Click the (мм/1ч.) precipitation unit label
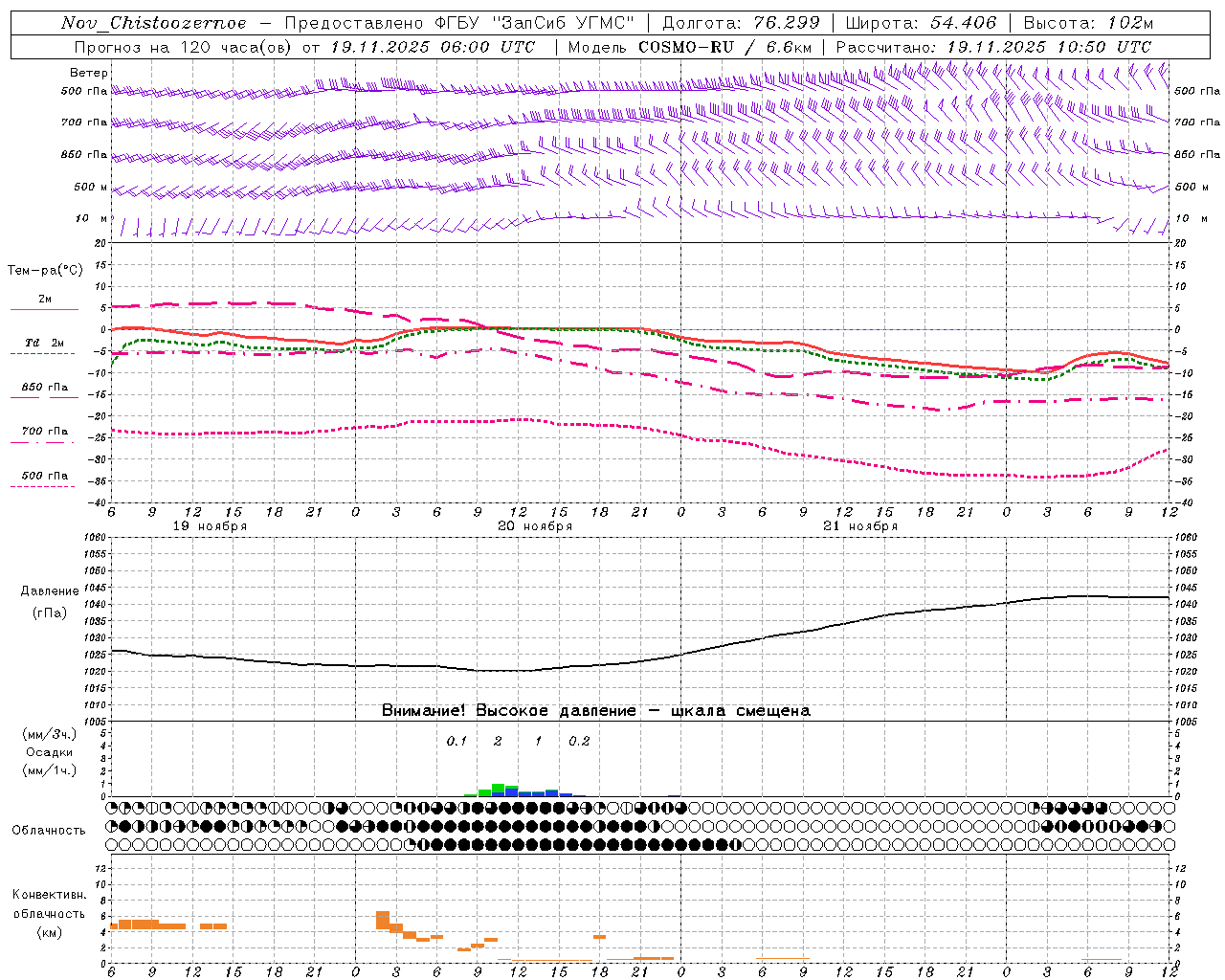The width and height of the screenshot is (1225, 980). pyautogui.click(x=50, y=770)
